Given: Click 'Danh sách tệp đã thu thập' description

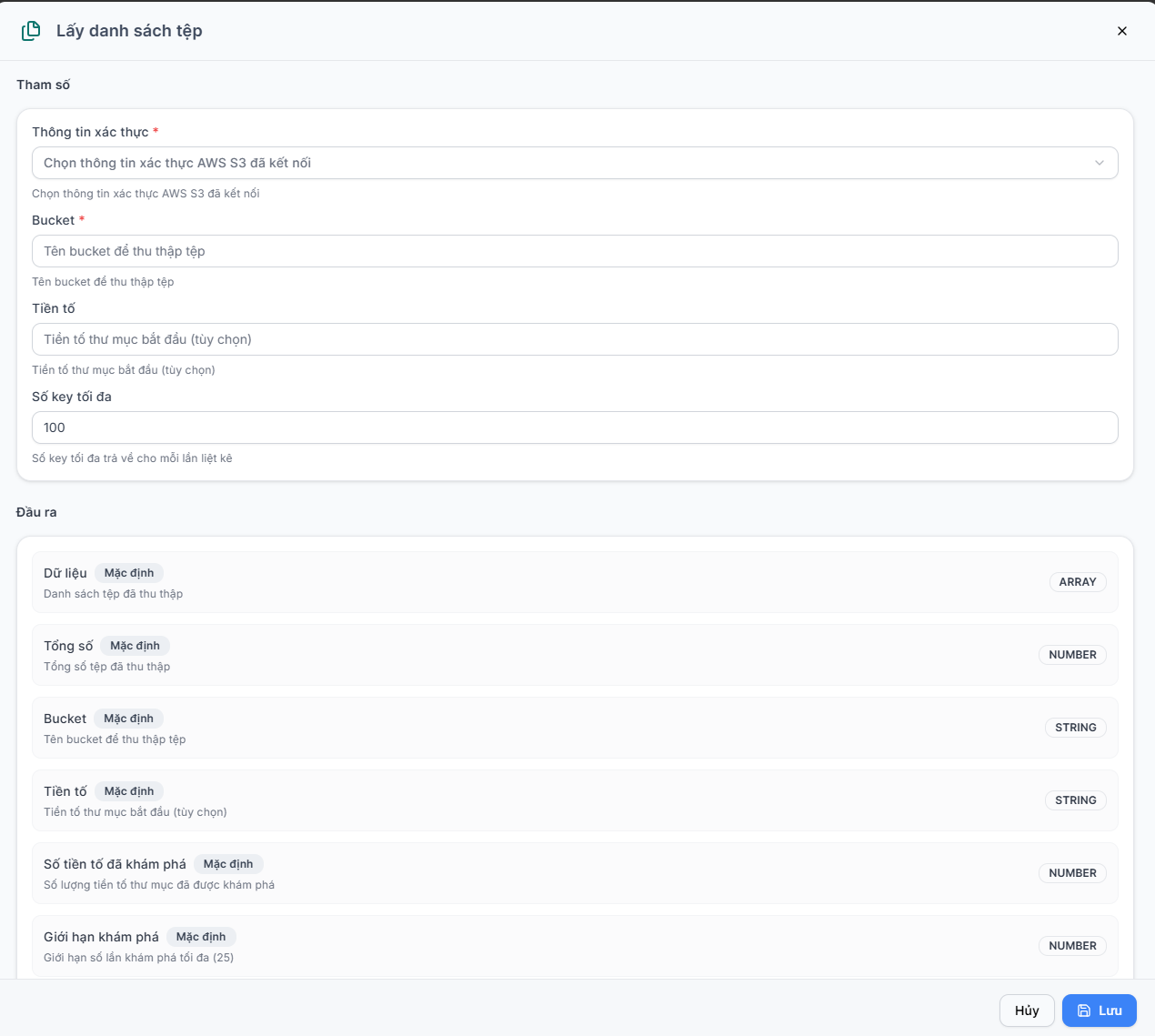Looking at the screenshot, I should pos(114,594).
